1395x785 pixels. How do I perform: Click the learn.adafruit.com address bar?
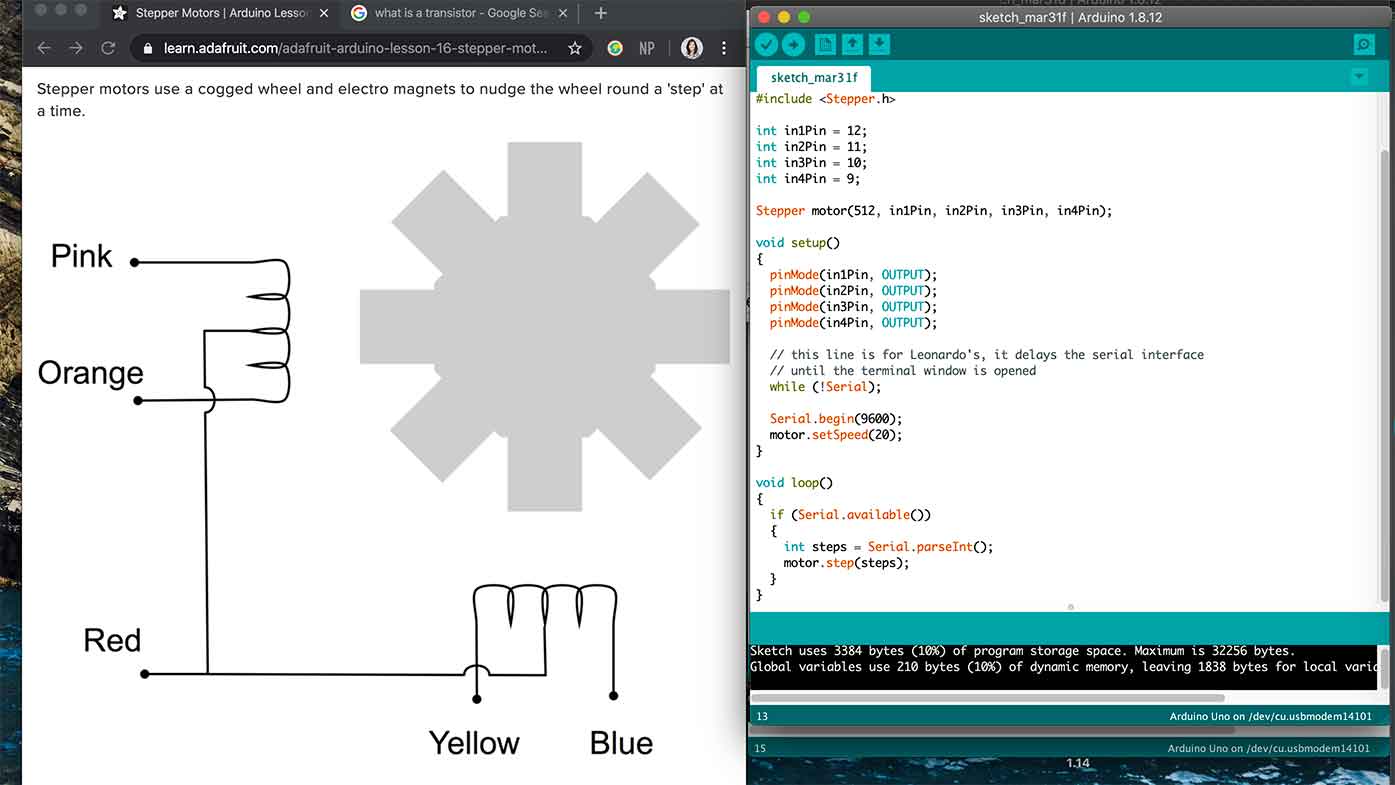(x=362, y=48)
